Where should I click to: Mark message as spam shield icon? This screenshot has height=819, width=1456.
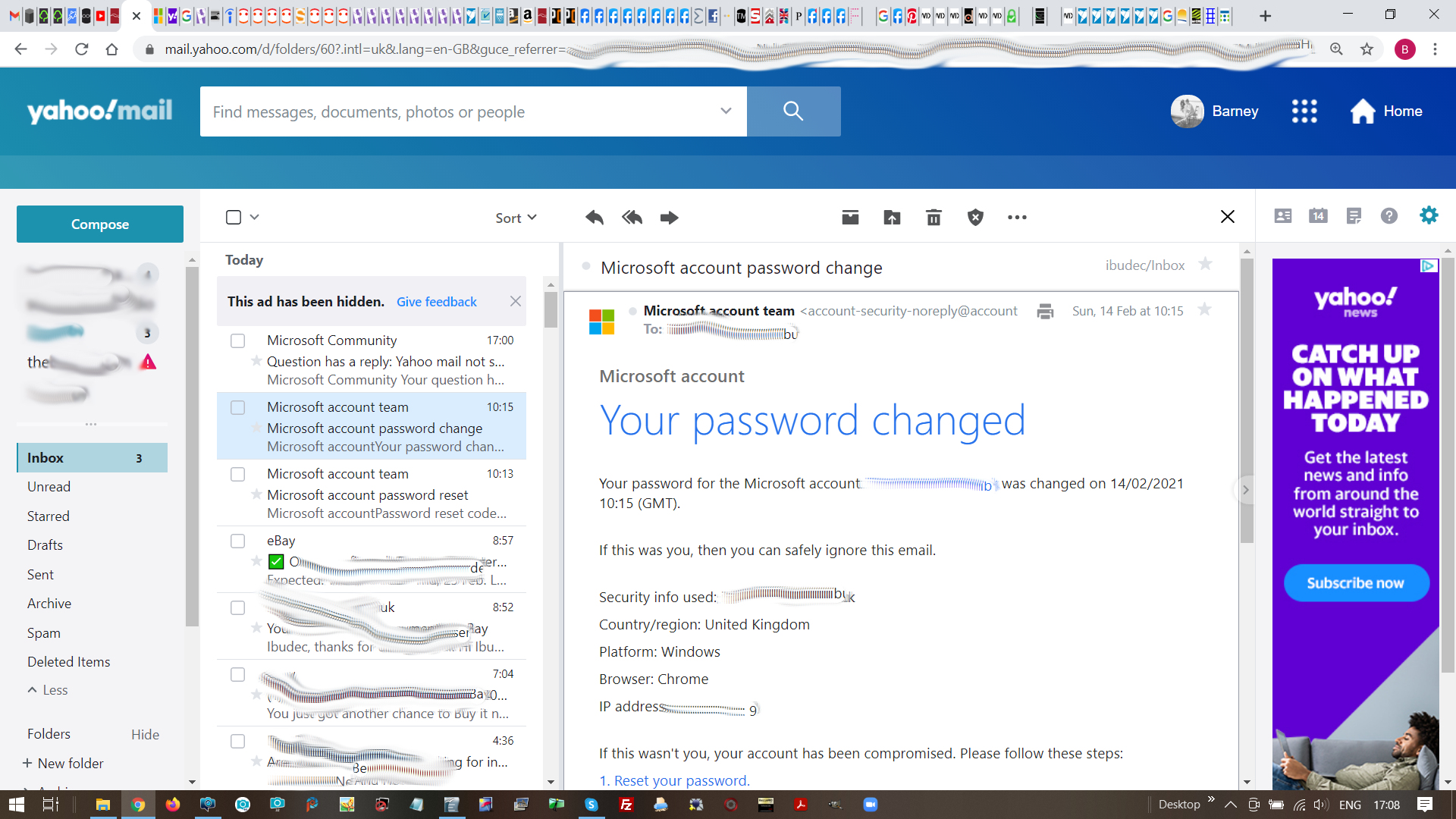point(975,218)
